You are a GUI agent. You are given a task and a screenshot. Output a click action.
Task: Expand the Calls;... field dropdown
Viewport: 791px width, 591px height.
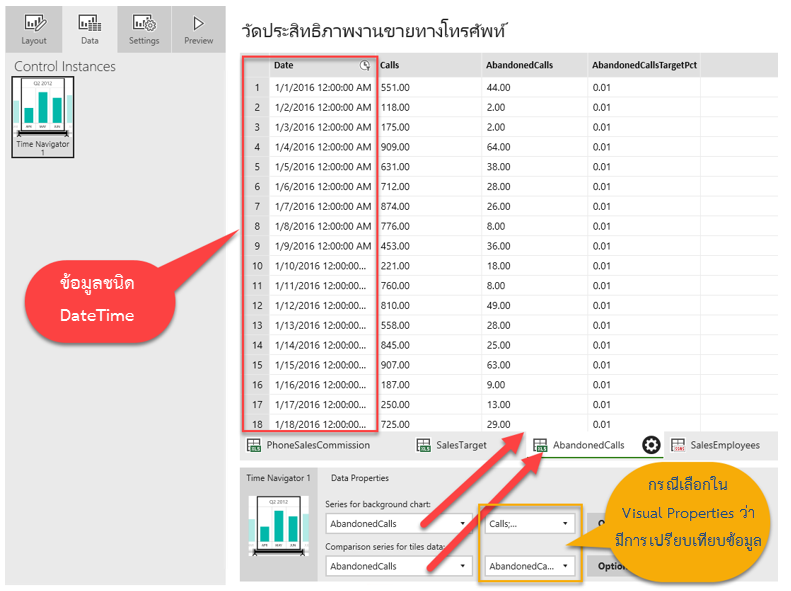[528, 523]
